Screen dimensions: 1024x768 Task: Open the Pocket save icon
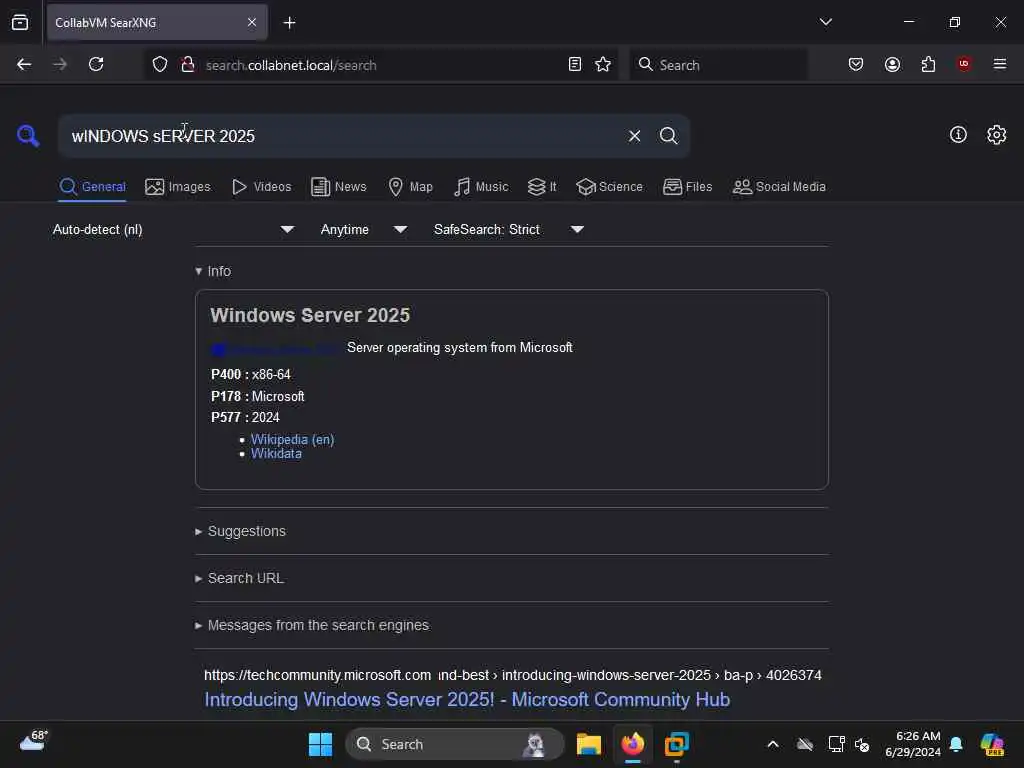point(856,65)
